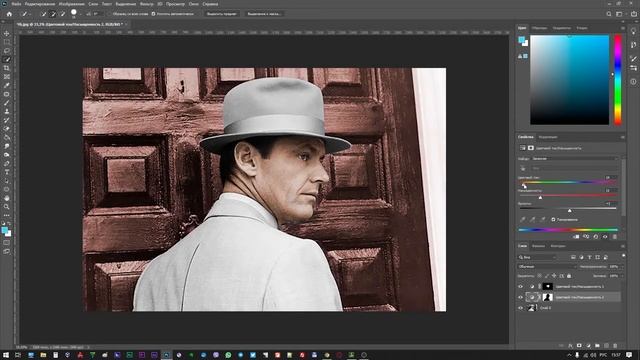Select the Move tool
Viewport: 640px width, 360px height.
click(7, 33)
